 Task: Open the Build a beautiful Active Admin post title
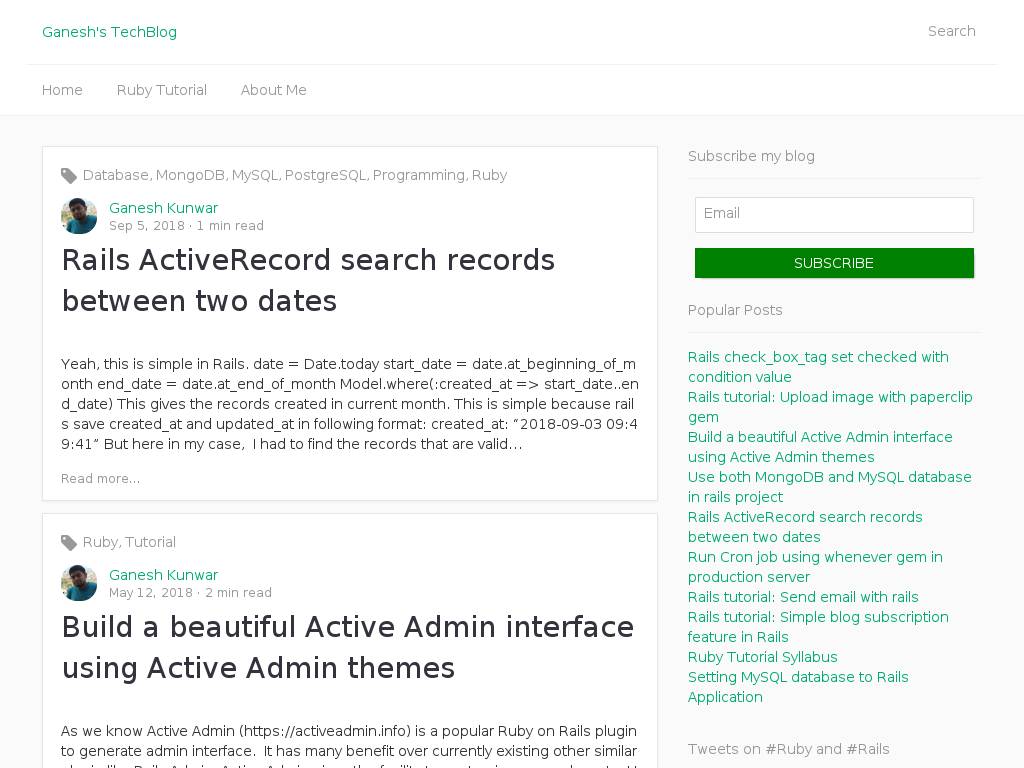pos(347,647)
